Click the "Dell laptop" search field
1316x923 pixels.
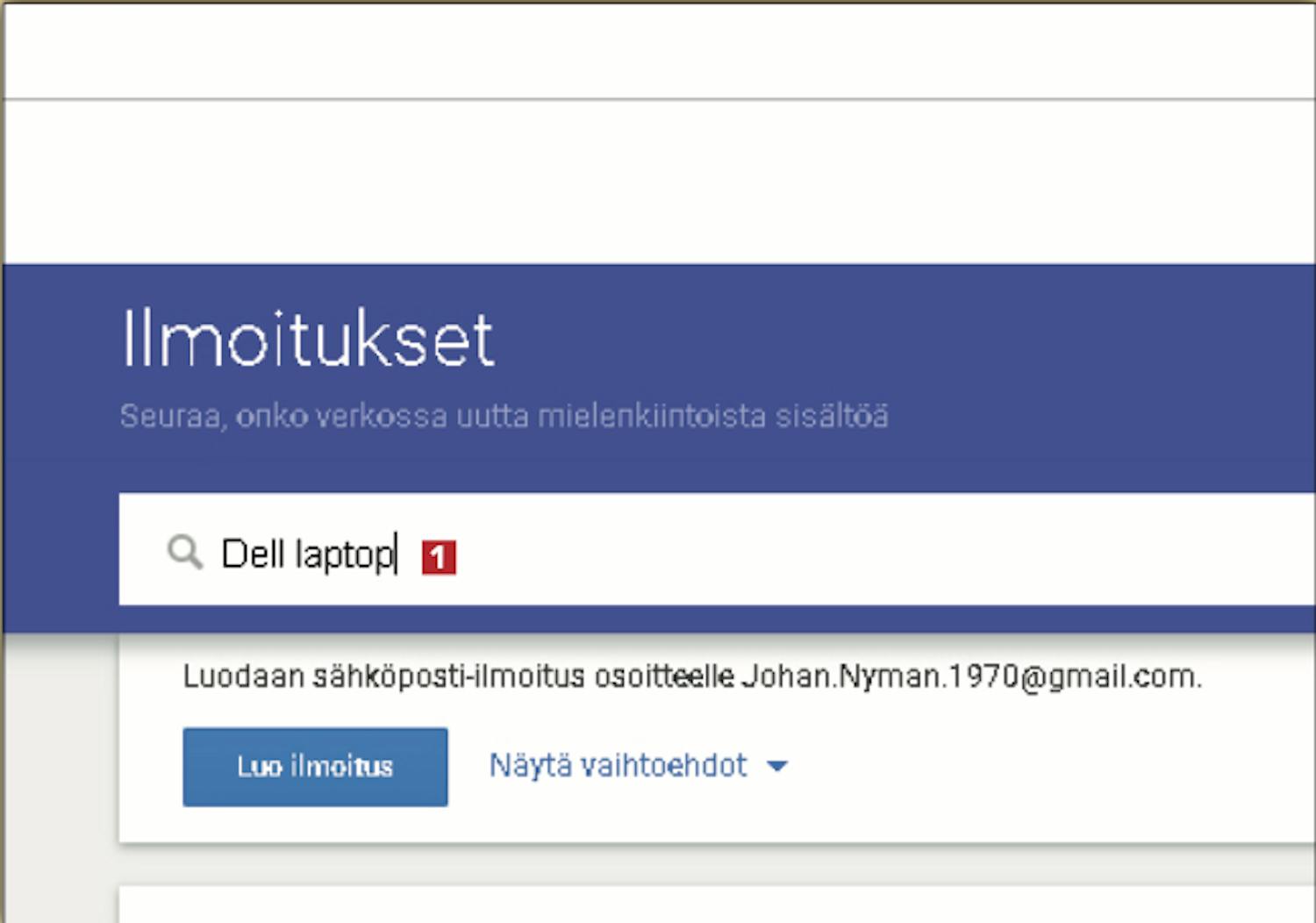coord(717,550)
